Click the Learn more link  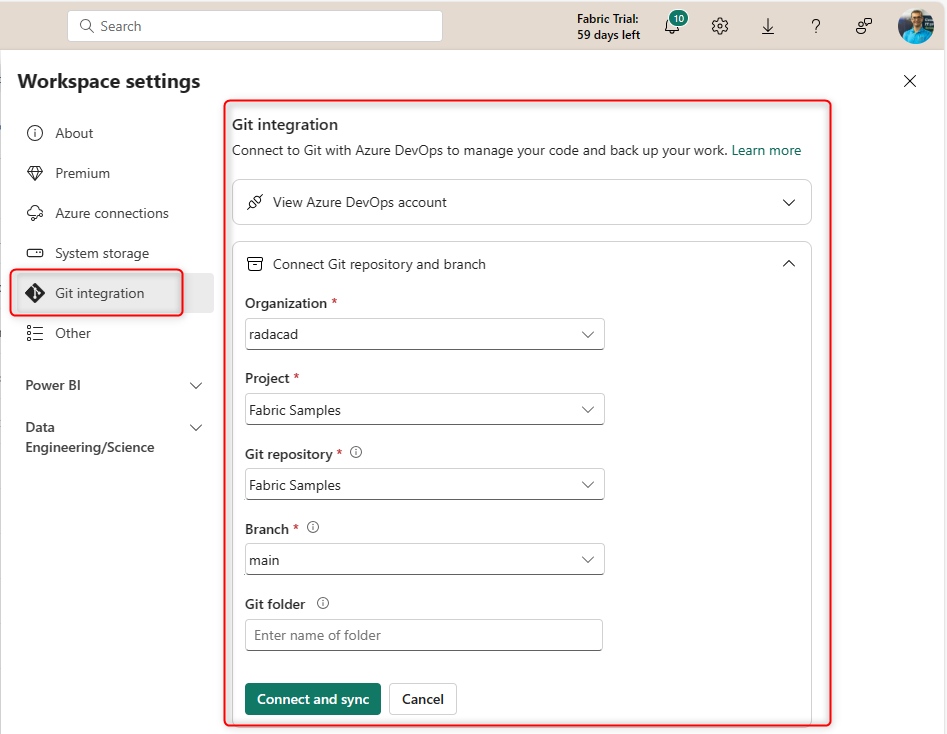[766, 151]
